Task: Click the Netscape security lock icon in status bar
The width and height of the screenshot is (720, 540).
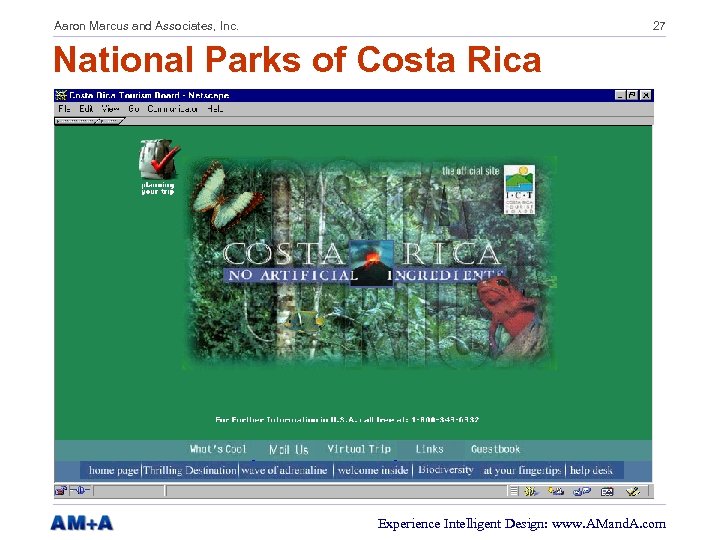Action: click(61, 491)
